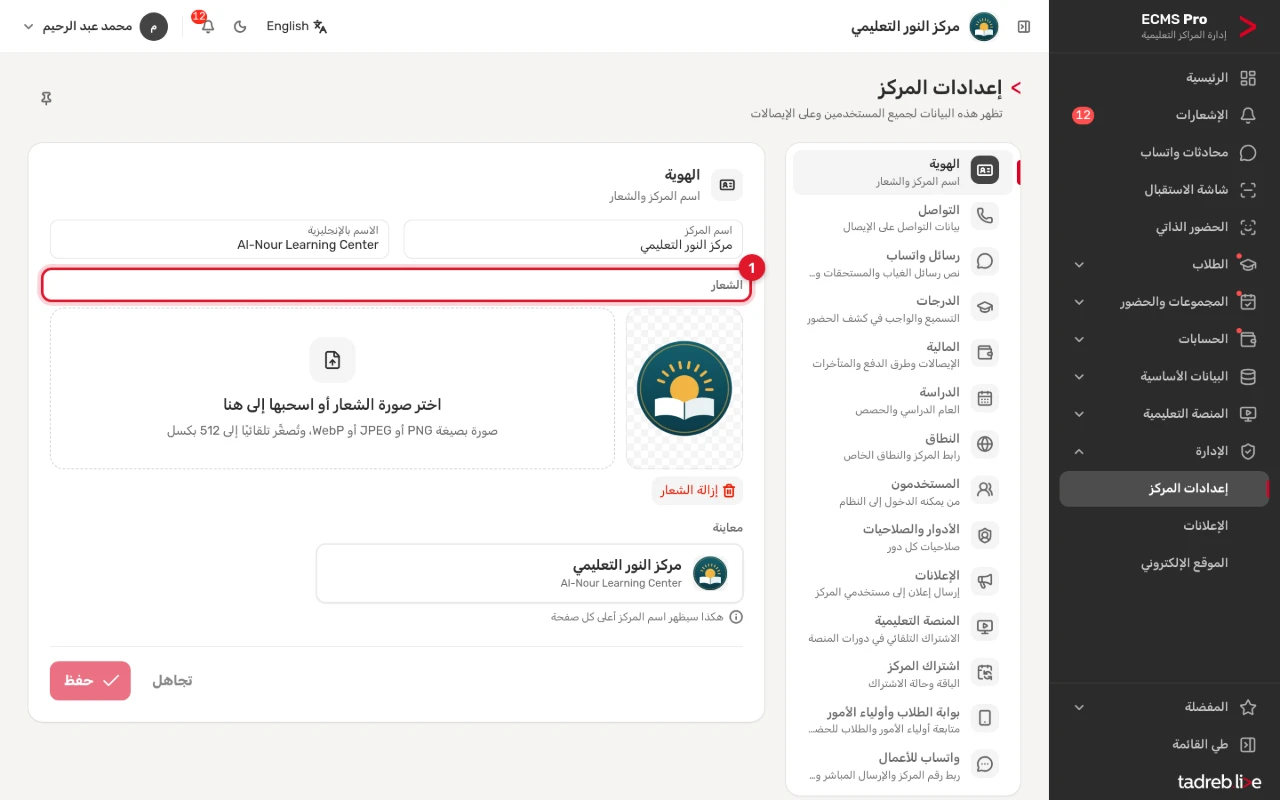Expand المفضلة favorites section
This screenshot has height=800, width=1280.
pyautogui.click(x=1164, y=707)
